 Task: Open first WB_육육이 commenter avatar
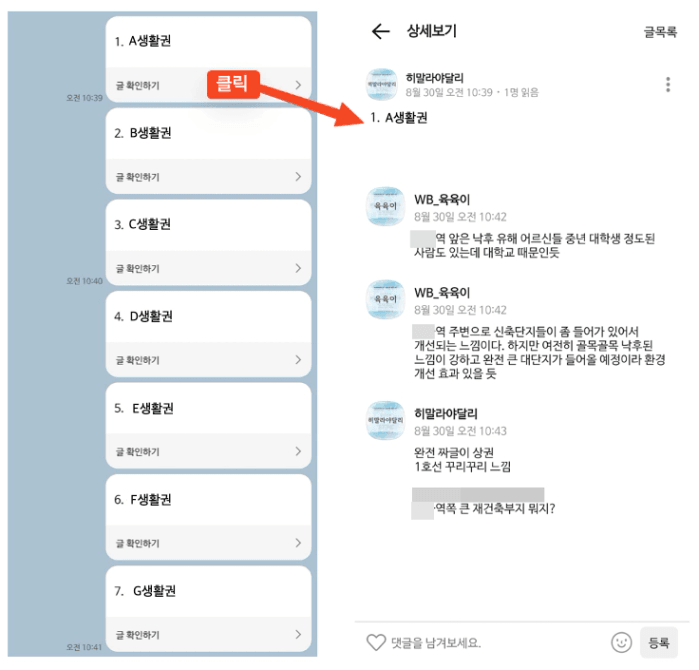click(x=385, y=206)
